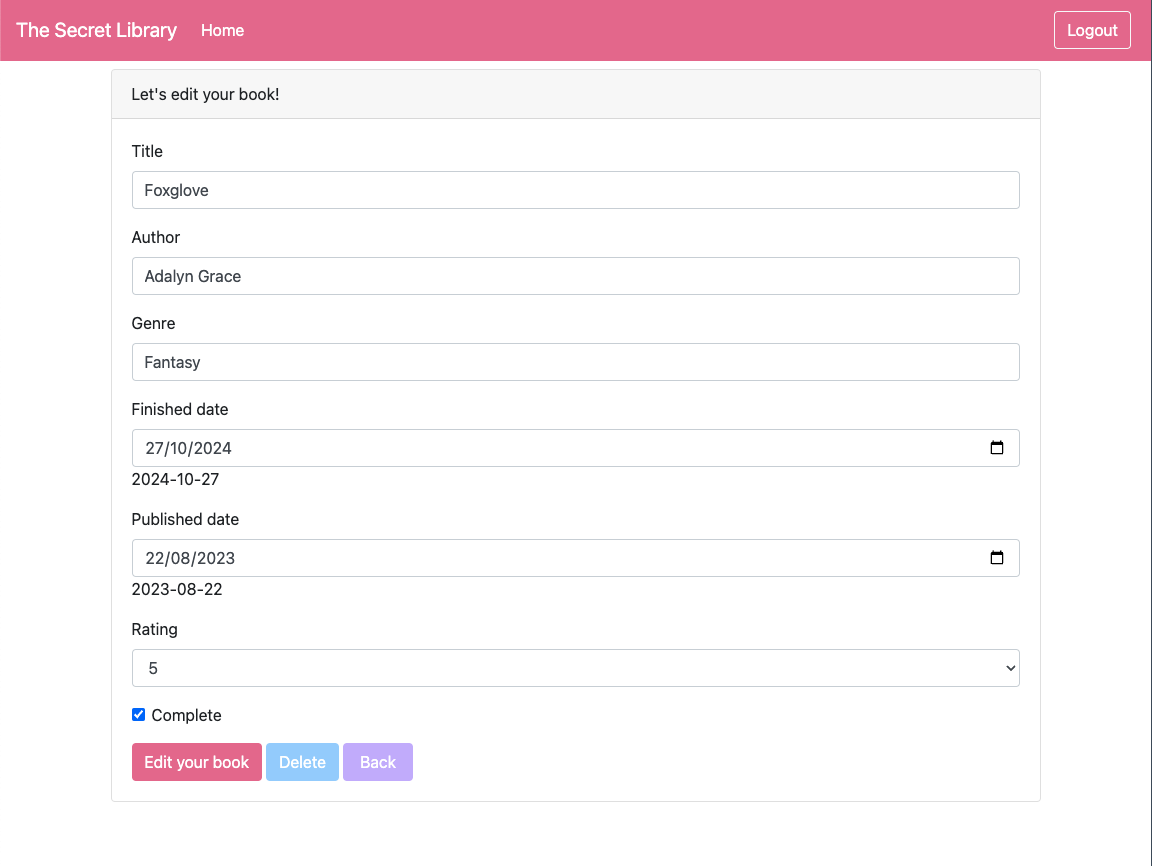Select month 08 in Published date field
The width and height of the screenshot is (1152, 866).
(181, 558)
